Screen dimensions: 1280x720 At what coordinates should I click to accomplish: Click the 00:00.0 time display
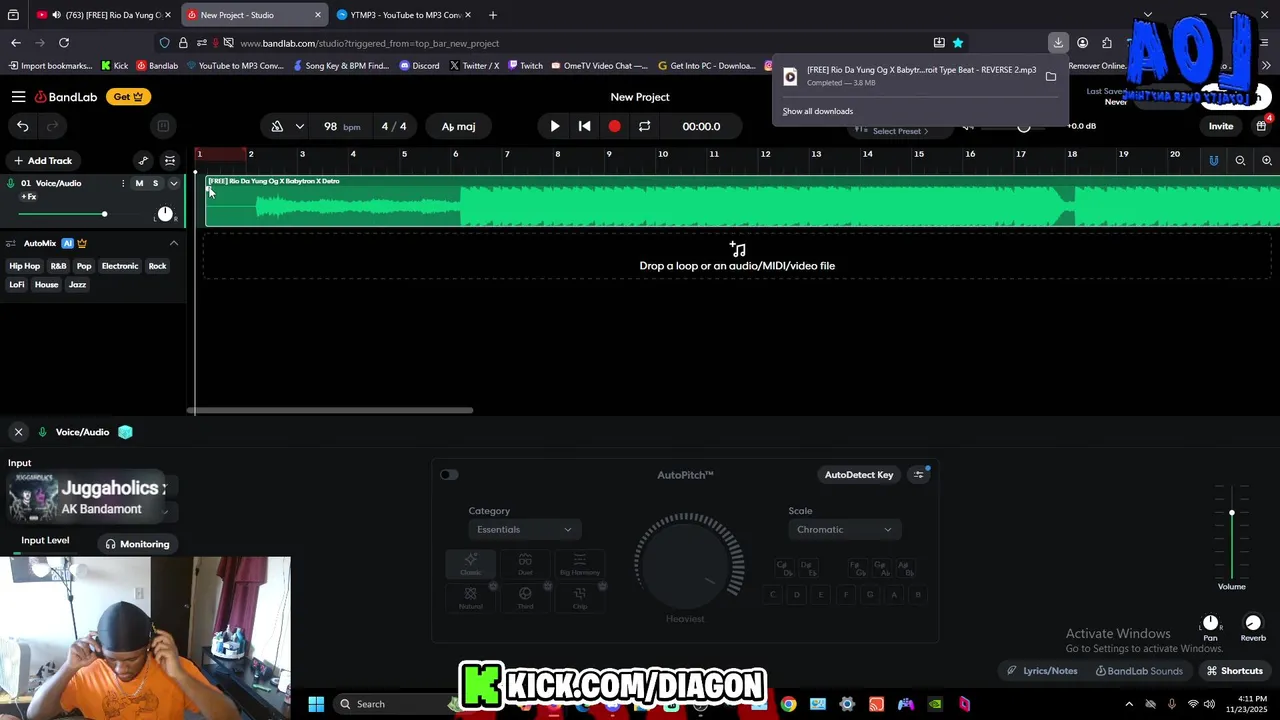701,127
